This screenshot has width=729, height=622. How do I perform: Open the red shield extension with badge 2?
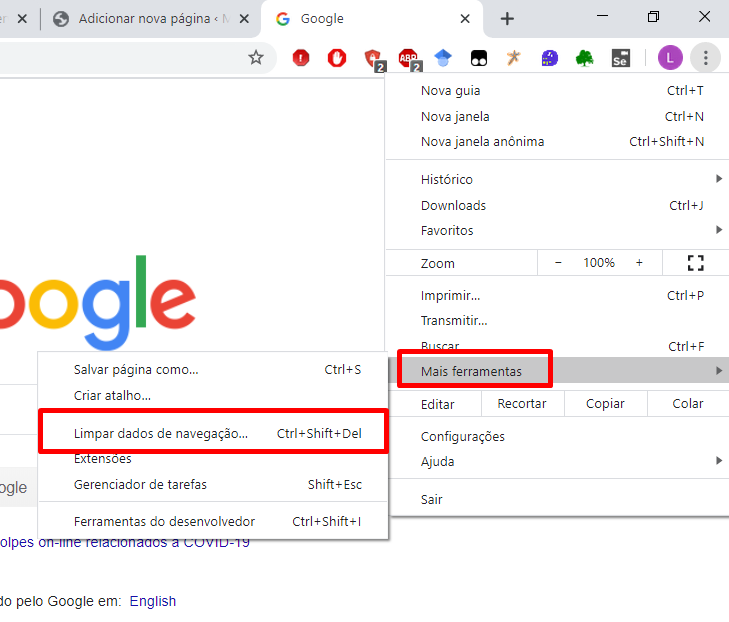point(374,60)
